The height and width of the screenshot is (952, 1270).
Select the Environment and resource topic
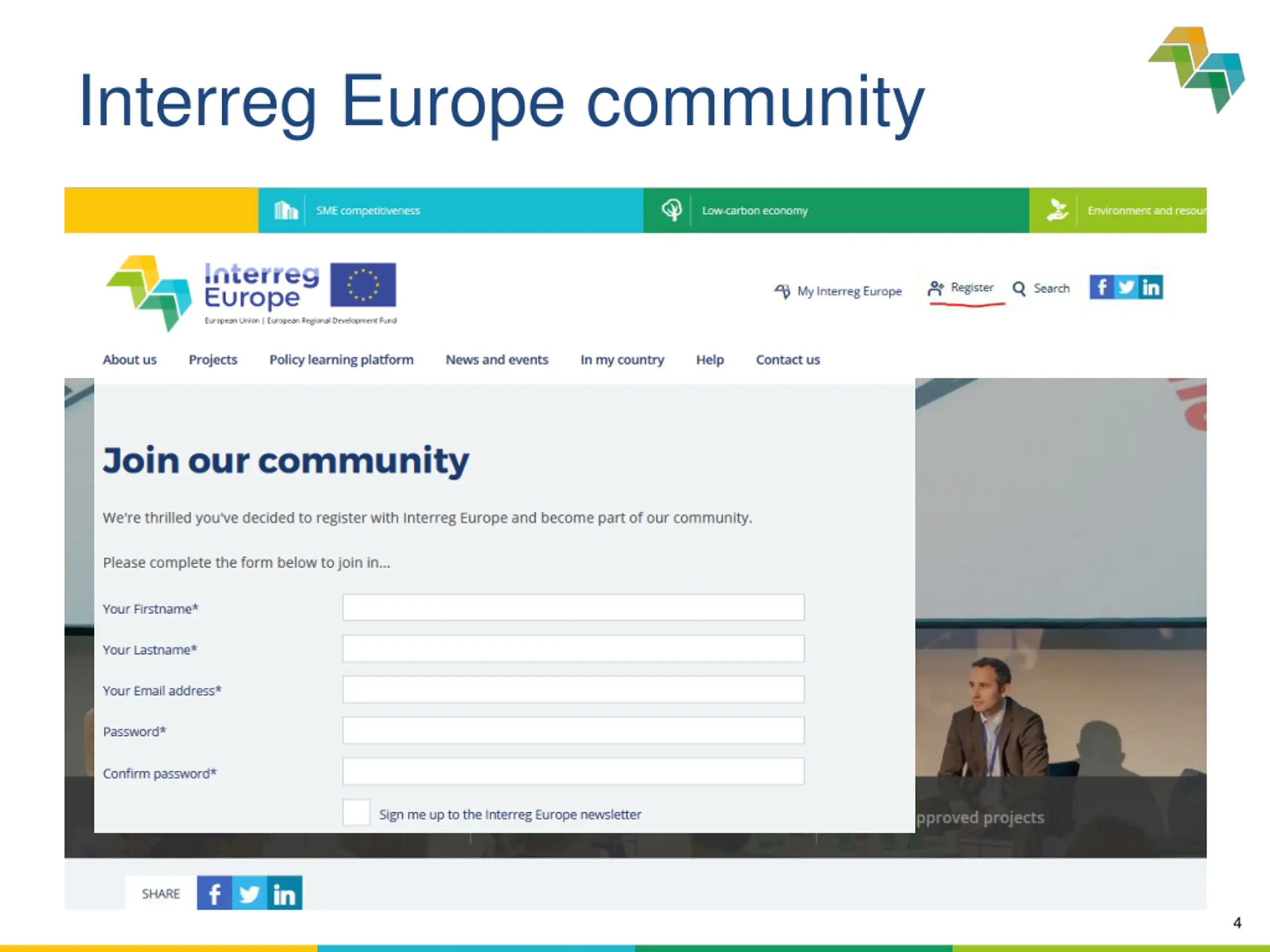[x=1118, y=210]
